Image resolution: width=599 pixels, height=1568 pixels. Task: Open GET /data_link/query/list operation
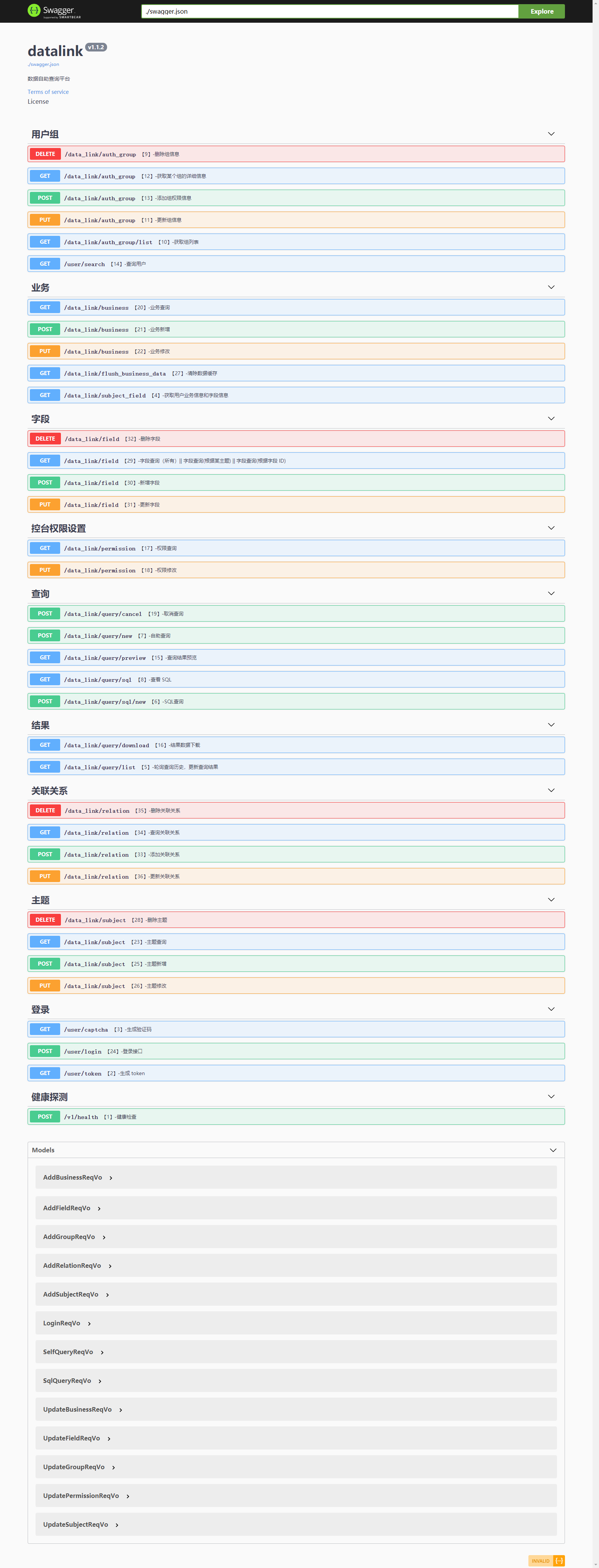pos(296,767)
